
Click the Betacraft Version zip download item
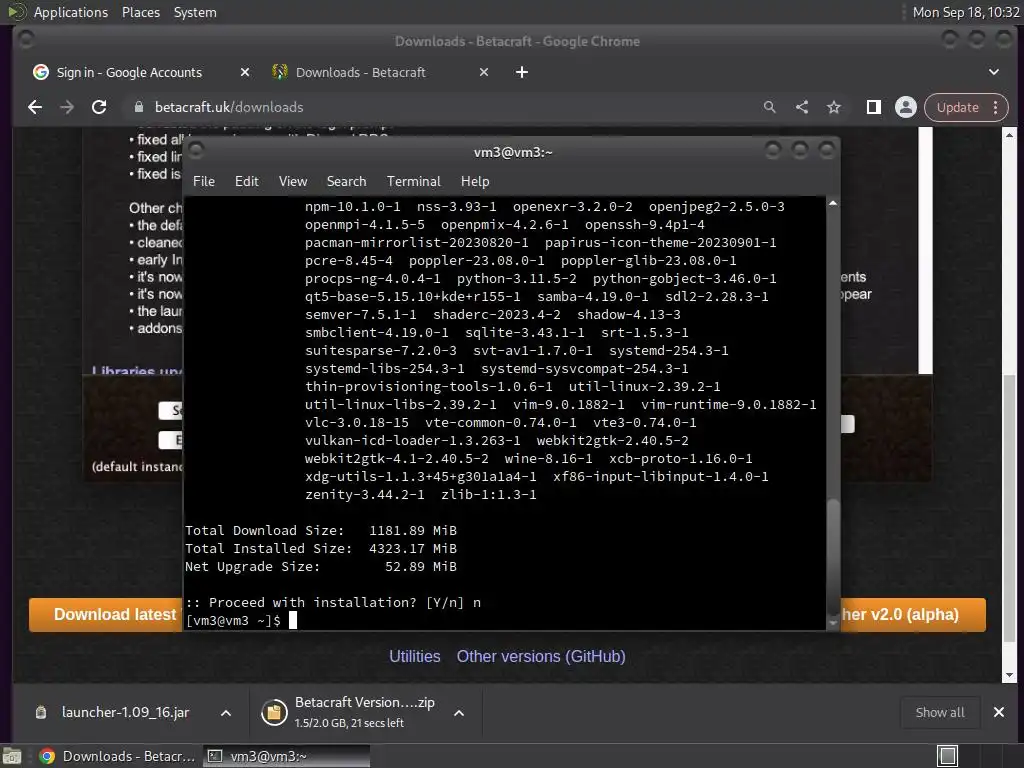pyautogui.click(x=364, y=712)
